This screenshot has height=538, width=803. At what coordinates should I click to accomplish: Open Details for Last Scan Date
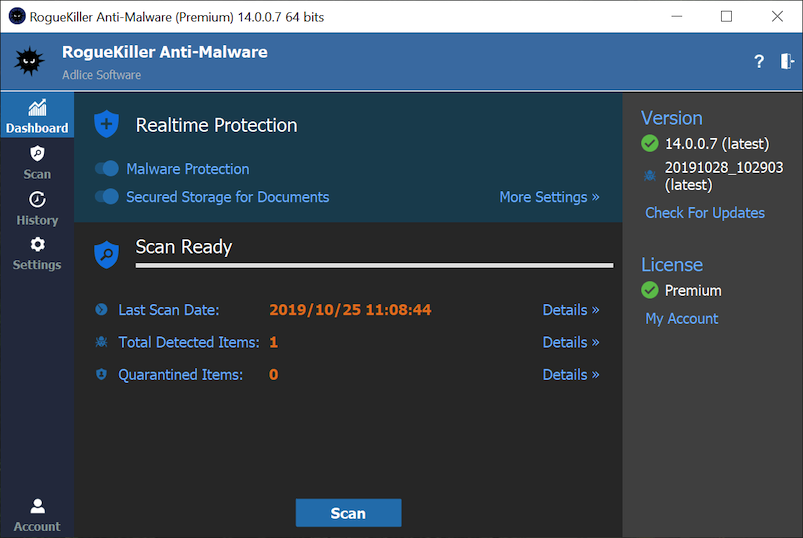pyautogui.click(x=571, y=310)
